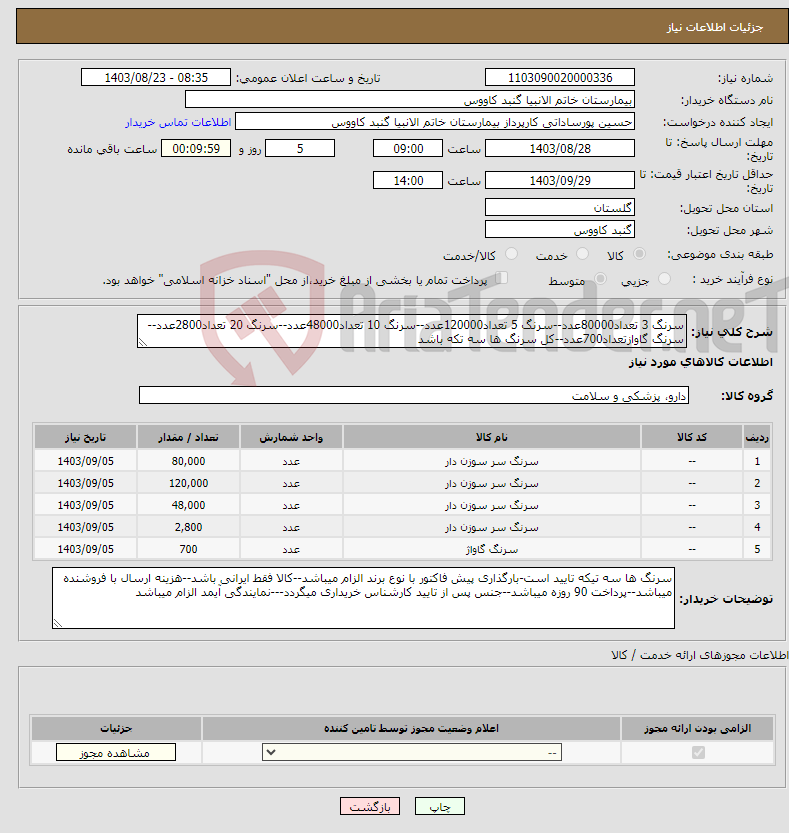Click the remaining days field showing 5

tap(300, 149)
